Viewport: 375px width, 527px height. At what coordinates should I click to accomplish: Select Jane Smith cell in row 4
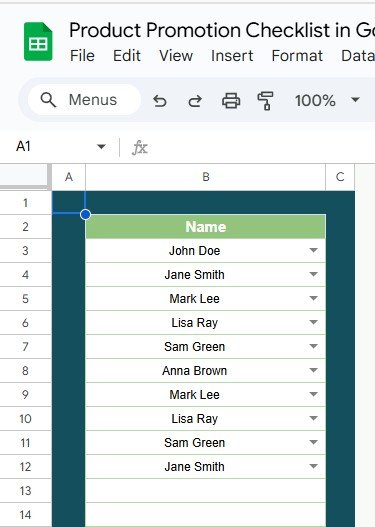pyautogui.click(x=206, y=275)
